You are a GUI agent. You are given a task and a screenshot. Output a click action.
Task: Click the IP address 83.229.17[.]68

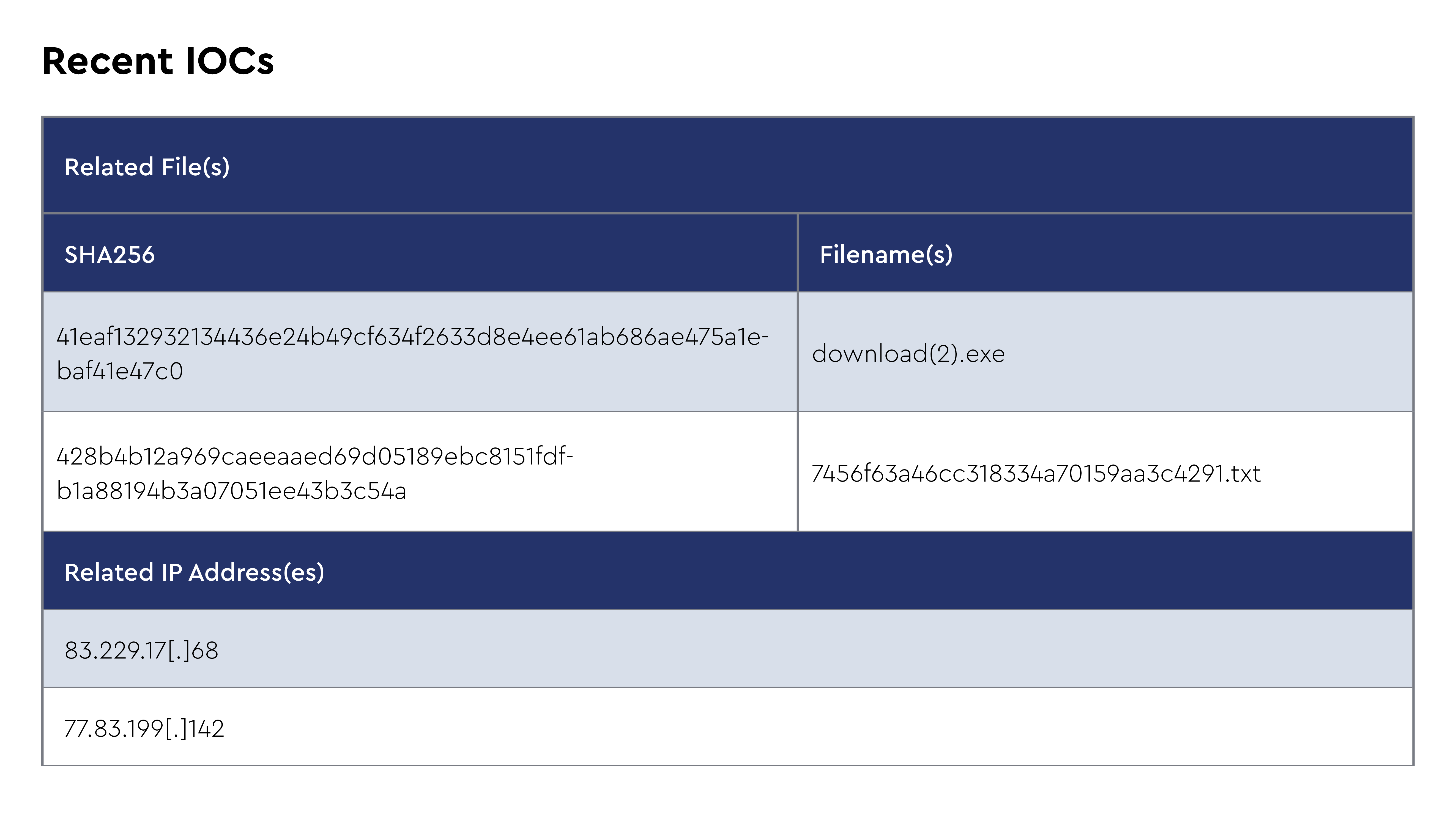click(141, 651)
